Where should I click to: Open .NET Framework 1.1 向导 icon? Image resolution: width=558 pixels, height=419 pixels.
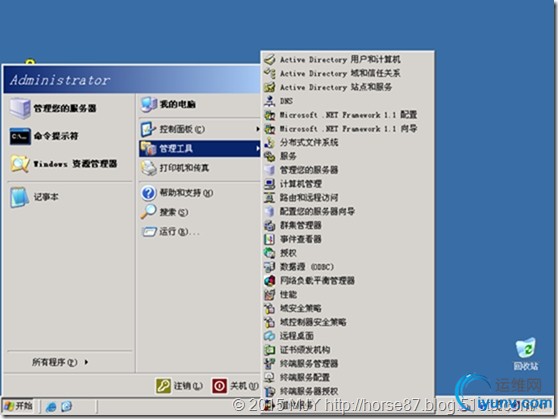[x=270, y=129]
